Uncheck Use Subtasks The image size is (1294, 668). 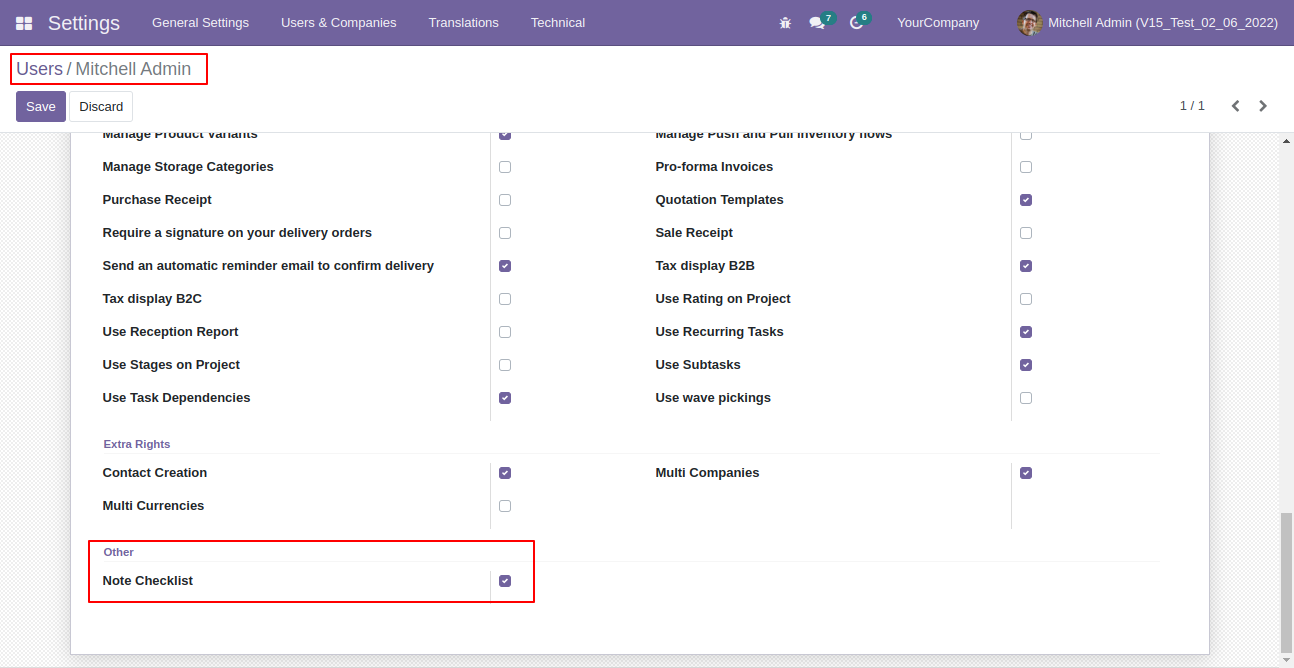click(x=1026, y=365)
